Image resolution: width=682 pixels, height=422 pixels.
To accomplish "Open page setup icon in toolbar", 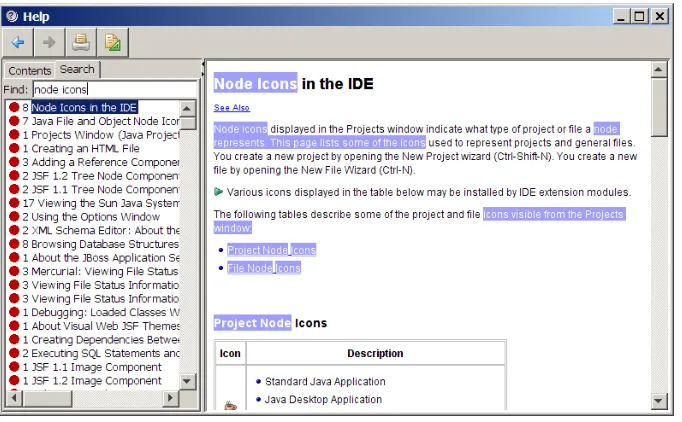I will pos(113,42).
